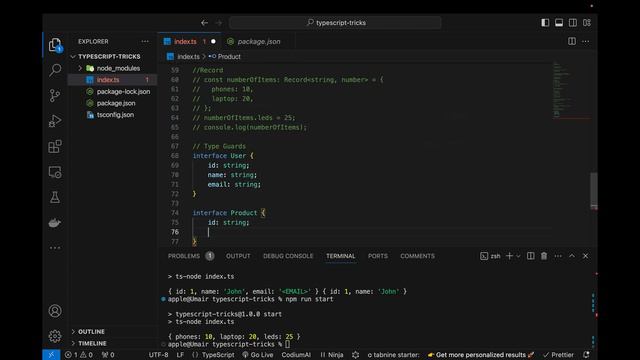Switch to the PORTS panel tab

coord(378,256)
